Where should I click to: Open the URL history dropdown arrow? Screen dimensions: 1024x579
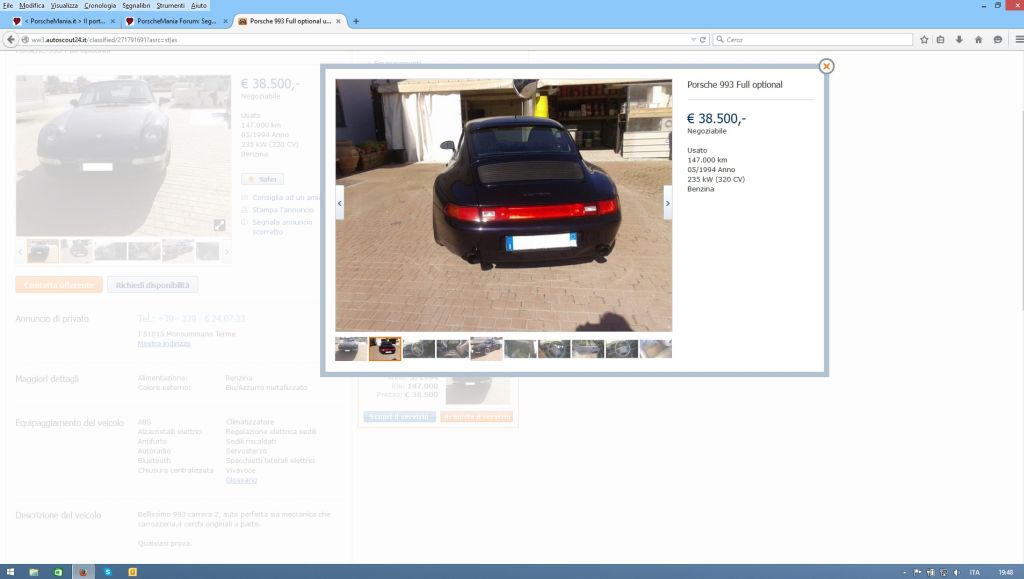click(693, 40)
